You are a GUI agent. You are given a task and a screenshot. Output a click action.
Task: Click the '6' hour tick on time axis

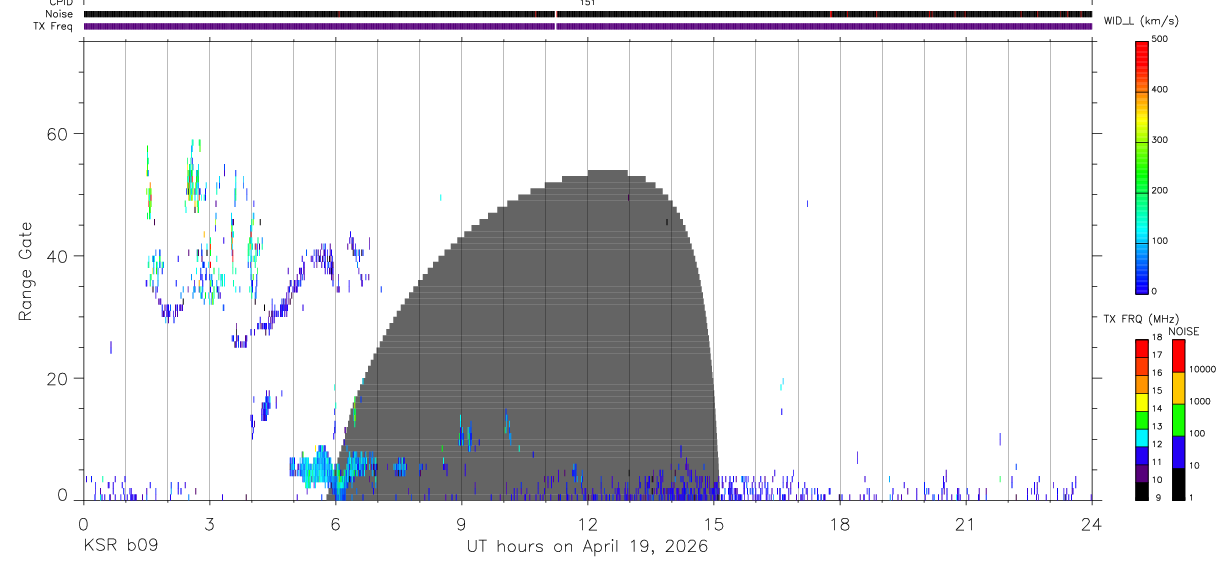[x=335, y=524]
